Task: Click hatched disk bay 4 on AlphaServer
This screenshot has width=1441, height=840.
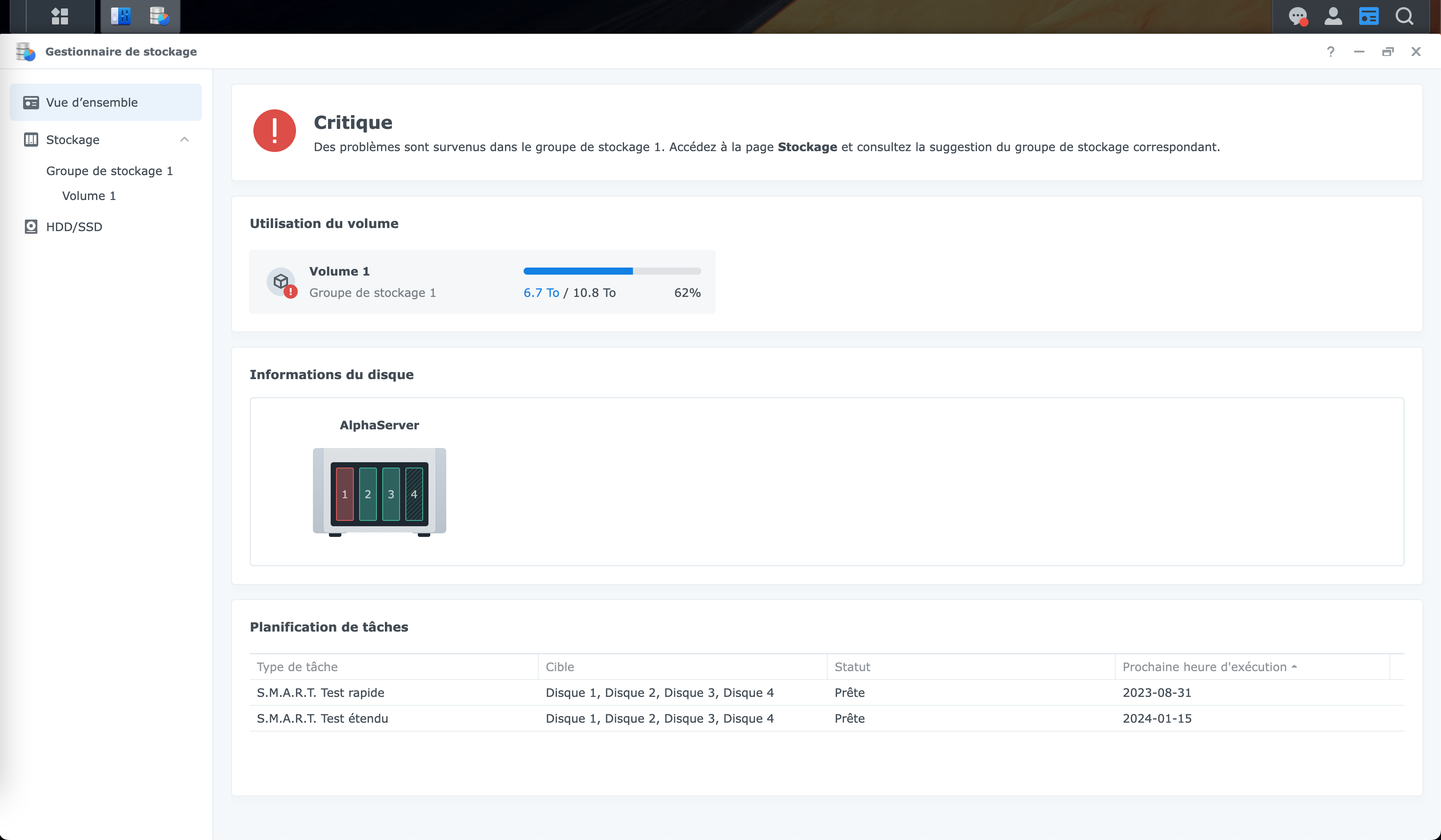Action: pos(414,494)
